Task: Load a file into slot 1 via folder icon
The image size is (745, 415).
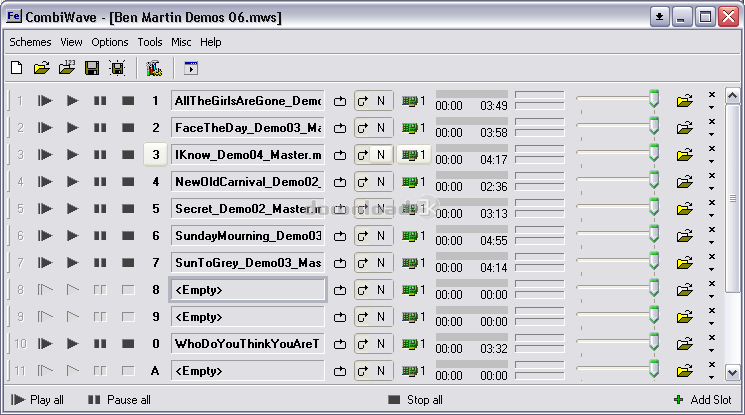Action: 685,101
